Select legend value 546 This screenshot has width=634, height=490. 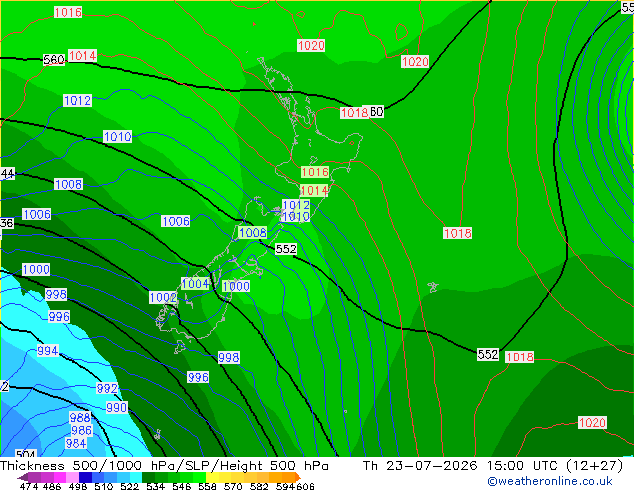click(x=182, y=486)
